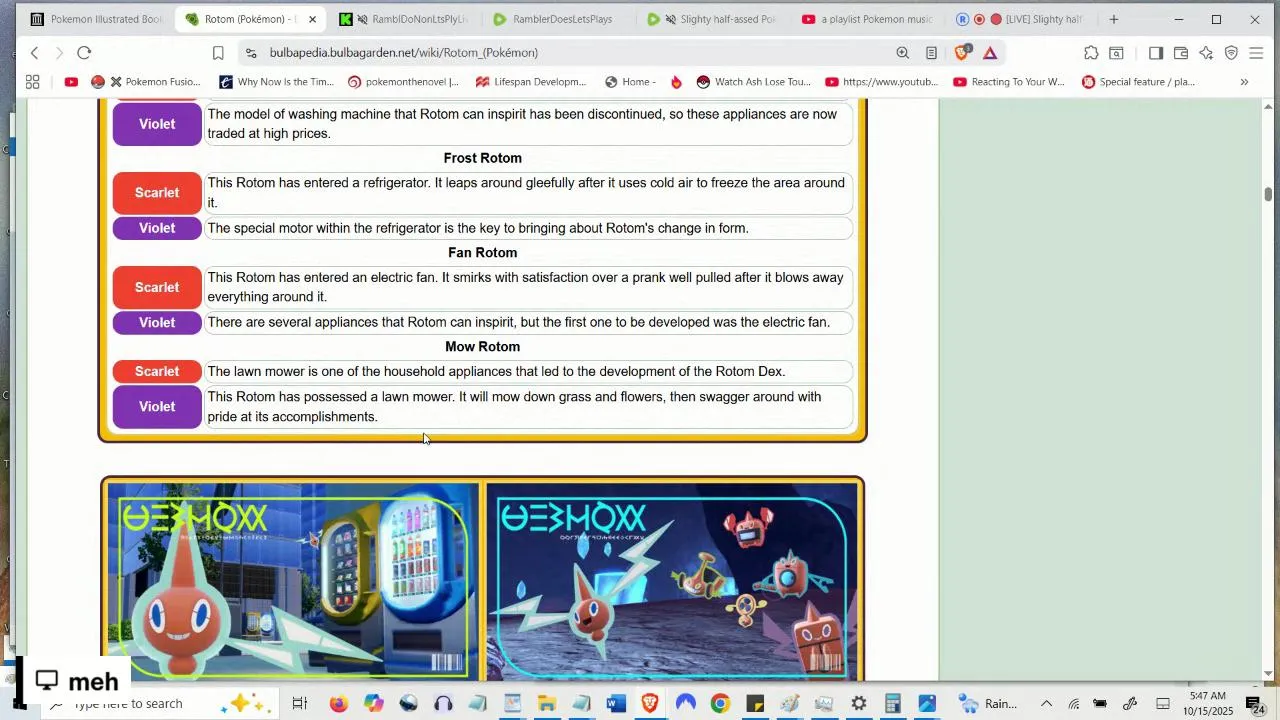Switch to the Slighty half-assed Pok tab
Viewport: 1280px width, 720px height.
pyautogui.click(x=712, y=19)
